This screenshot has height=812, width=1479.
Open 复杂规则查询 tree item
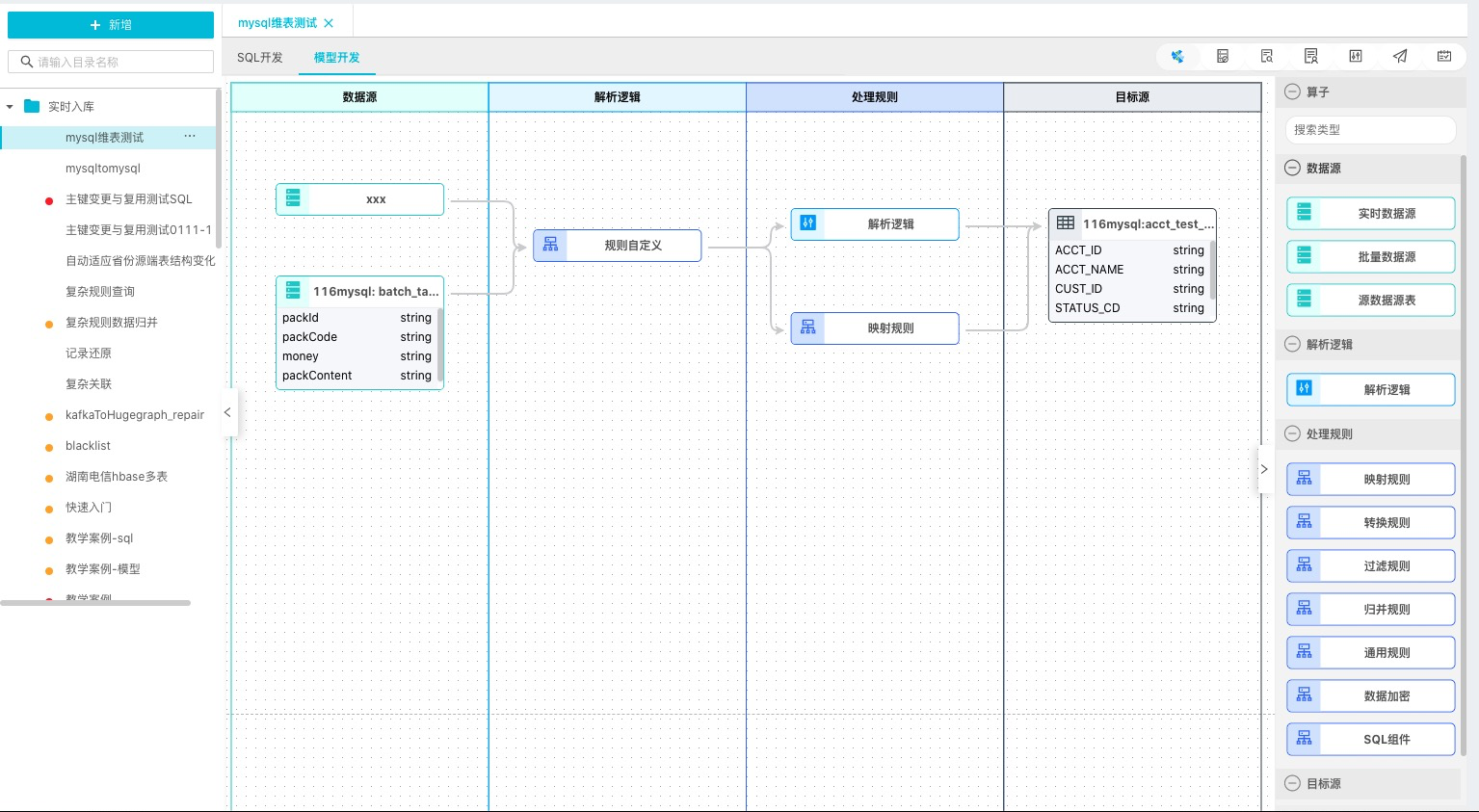(x=100, y=292)
